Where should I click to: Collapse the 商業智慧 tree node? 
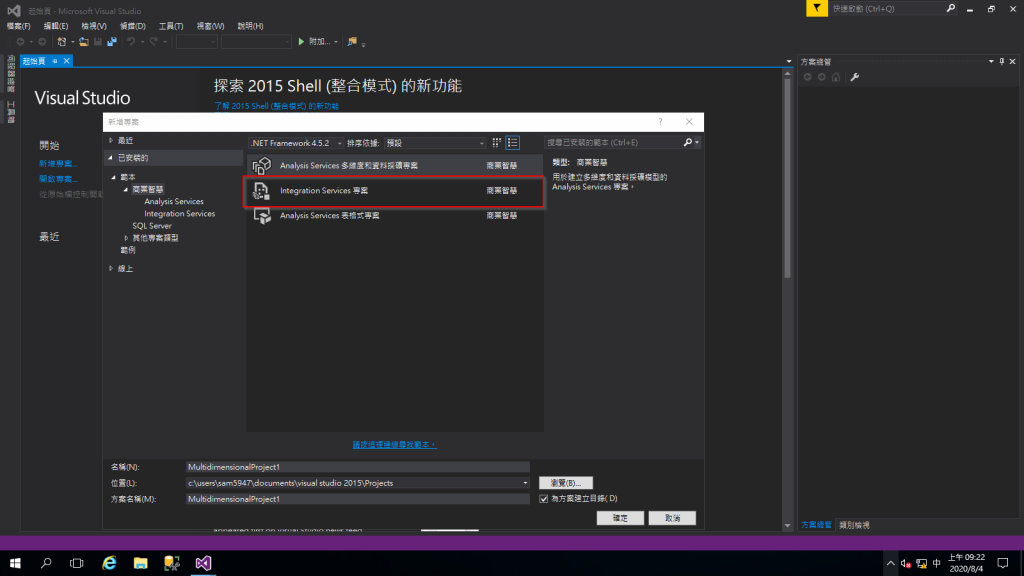click(x=126, y=189)
